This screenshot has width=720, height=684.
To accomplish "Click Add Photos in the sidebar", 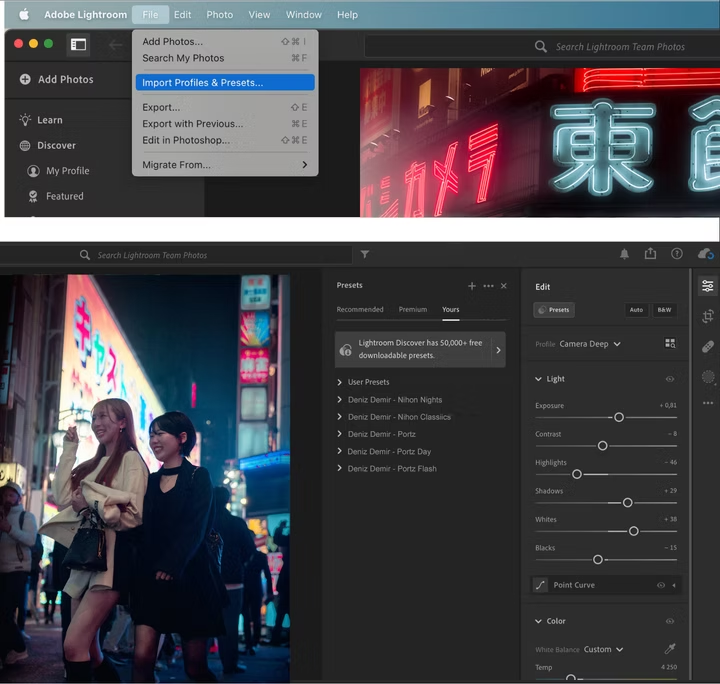I will [x=56, y=79].
